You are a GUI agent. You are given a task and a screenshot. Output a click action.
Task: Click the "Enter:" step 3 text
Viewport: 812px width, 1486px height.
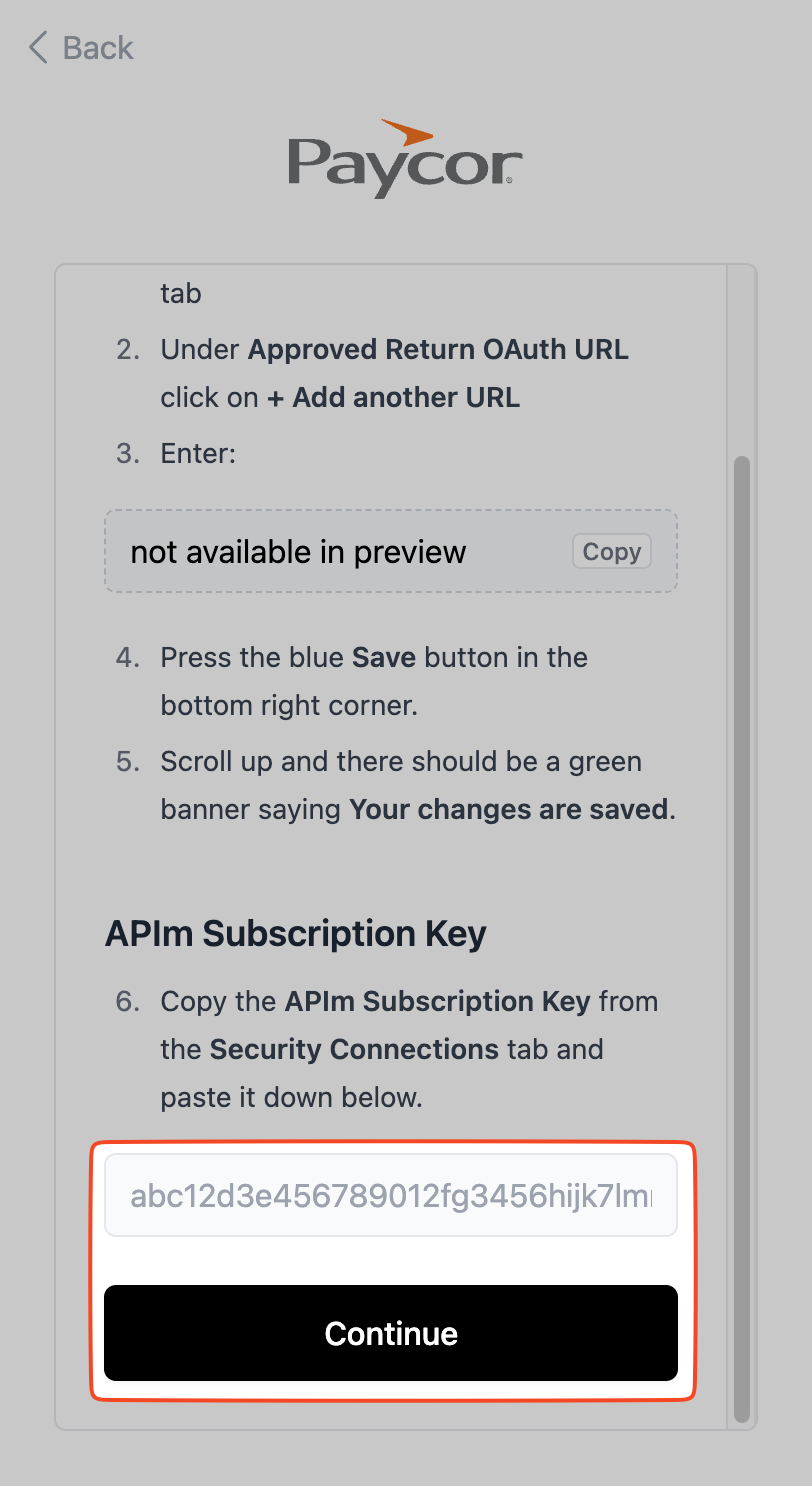198,454
